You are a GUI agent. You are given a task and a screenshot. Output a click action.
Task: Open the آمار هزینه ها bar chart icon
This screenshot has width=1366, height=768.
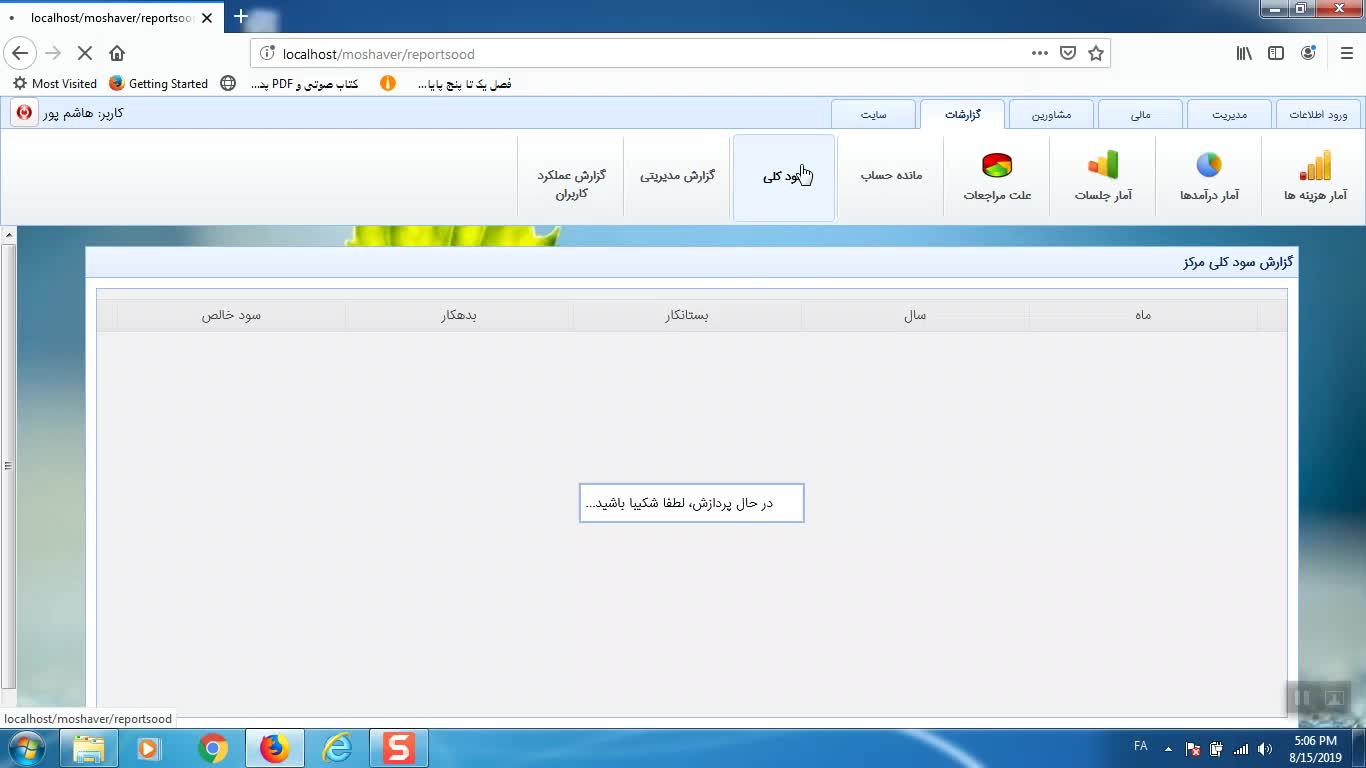1315,166
